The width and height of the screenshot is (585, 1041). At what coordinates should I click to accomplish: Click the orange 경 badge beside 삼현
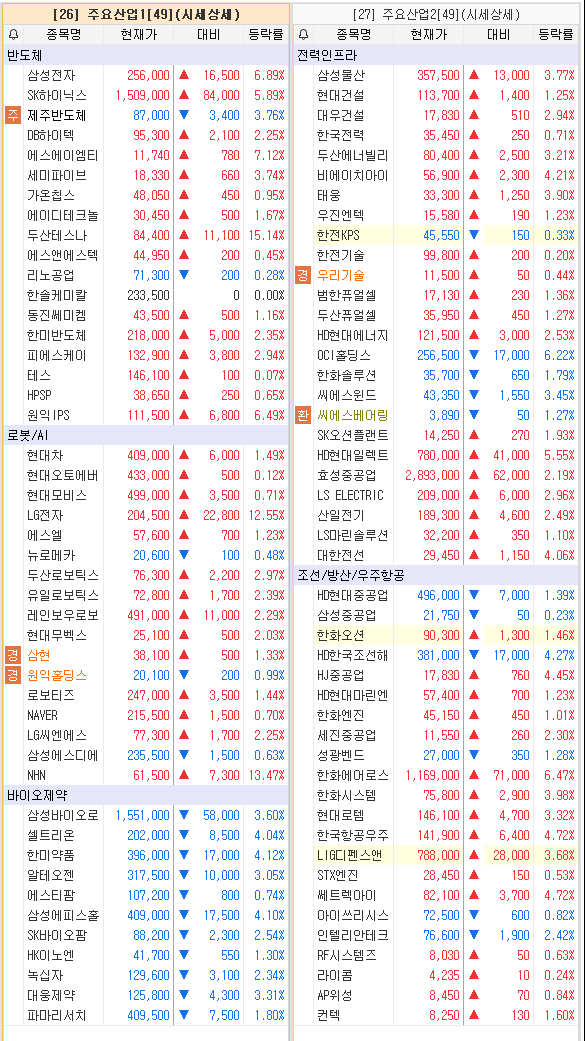(13, 655)
